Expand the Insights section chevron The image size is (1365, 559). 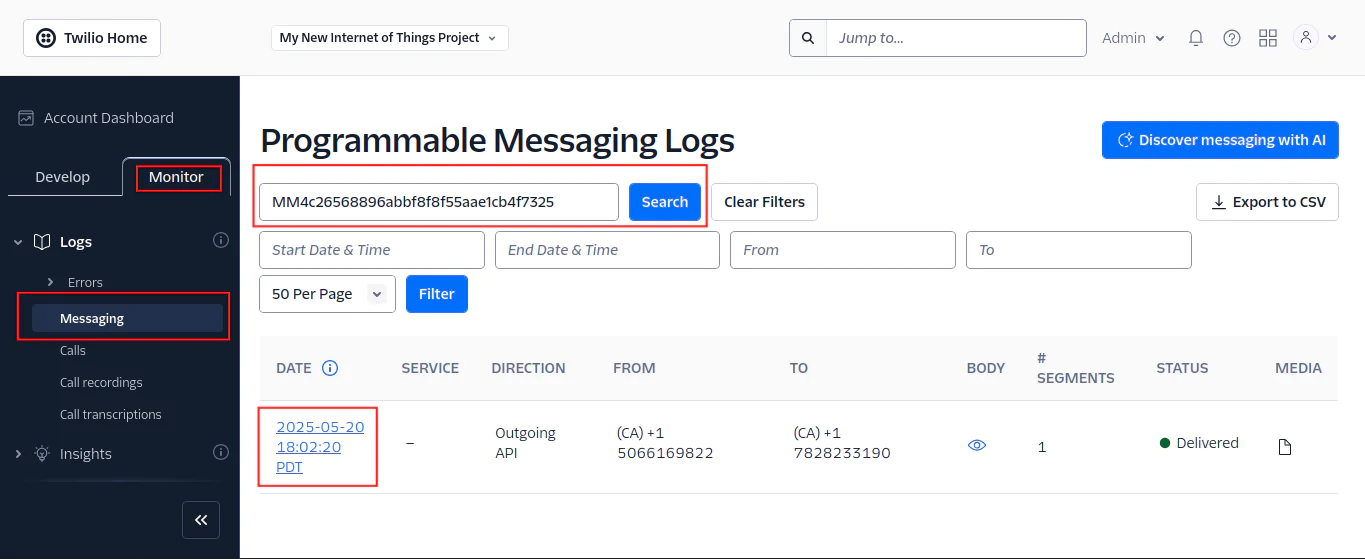click(x=18, y=454)
